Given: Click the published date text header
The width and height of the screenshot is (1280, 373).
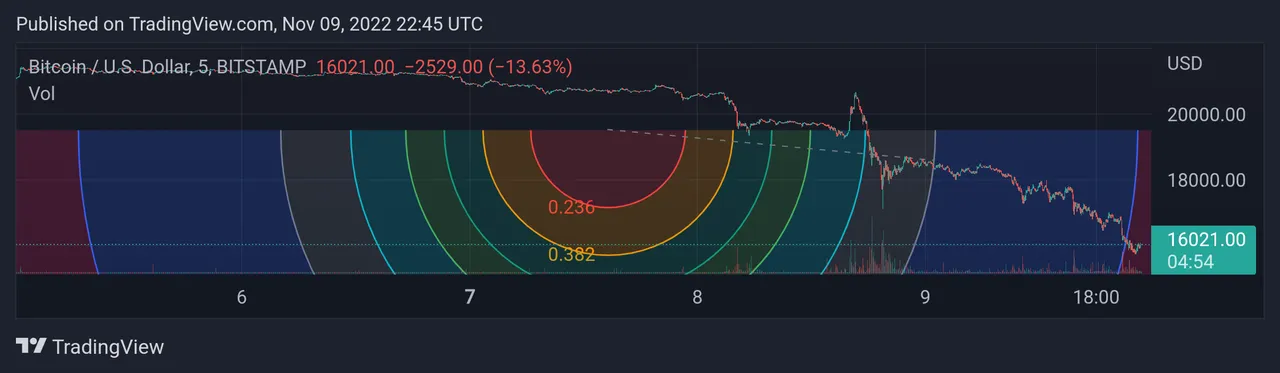Looking at the screenshot, I should (249, 23).
